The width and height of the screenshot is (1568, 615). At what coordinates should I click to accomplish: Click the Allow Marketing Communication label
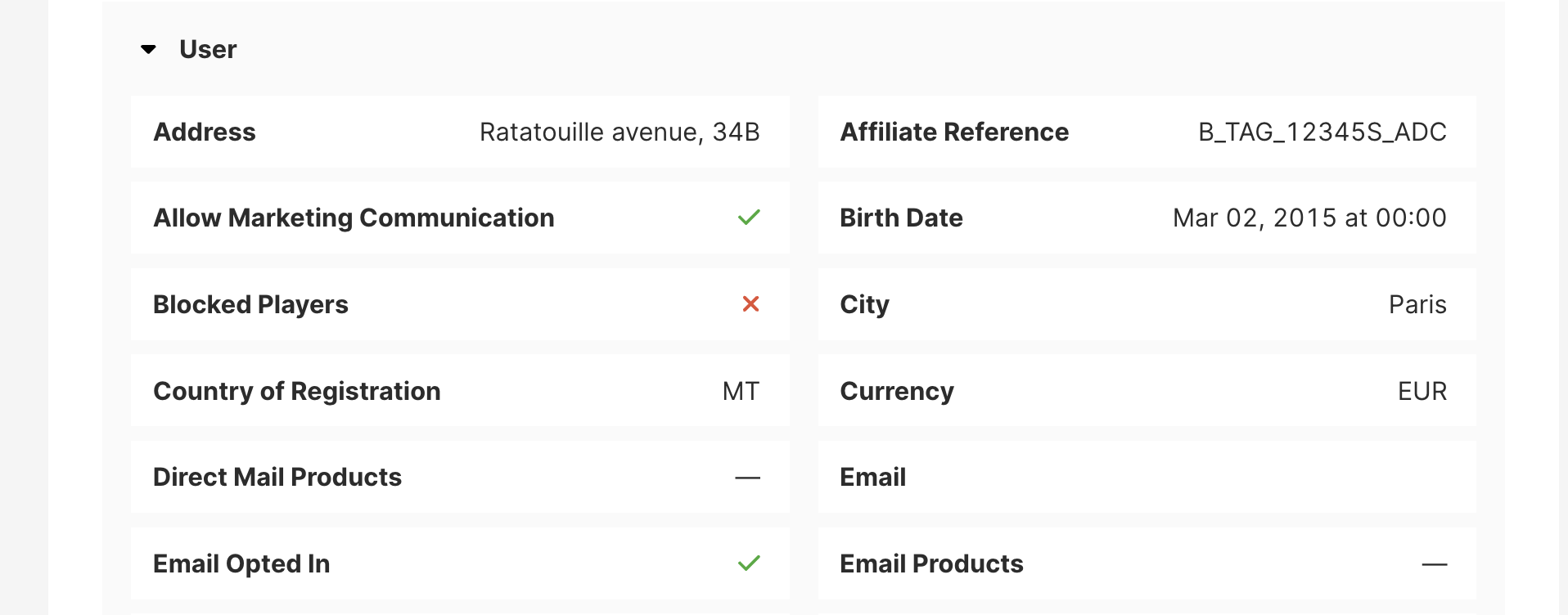pos(354,218)
